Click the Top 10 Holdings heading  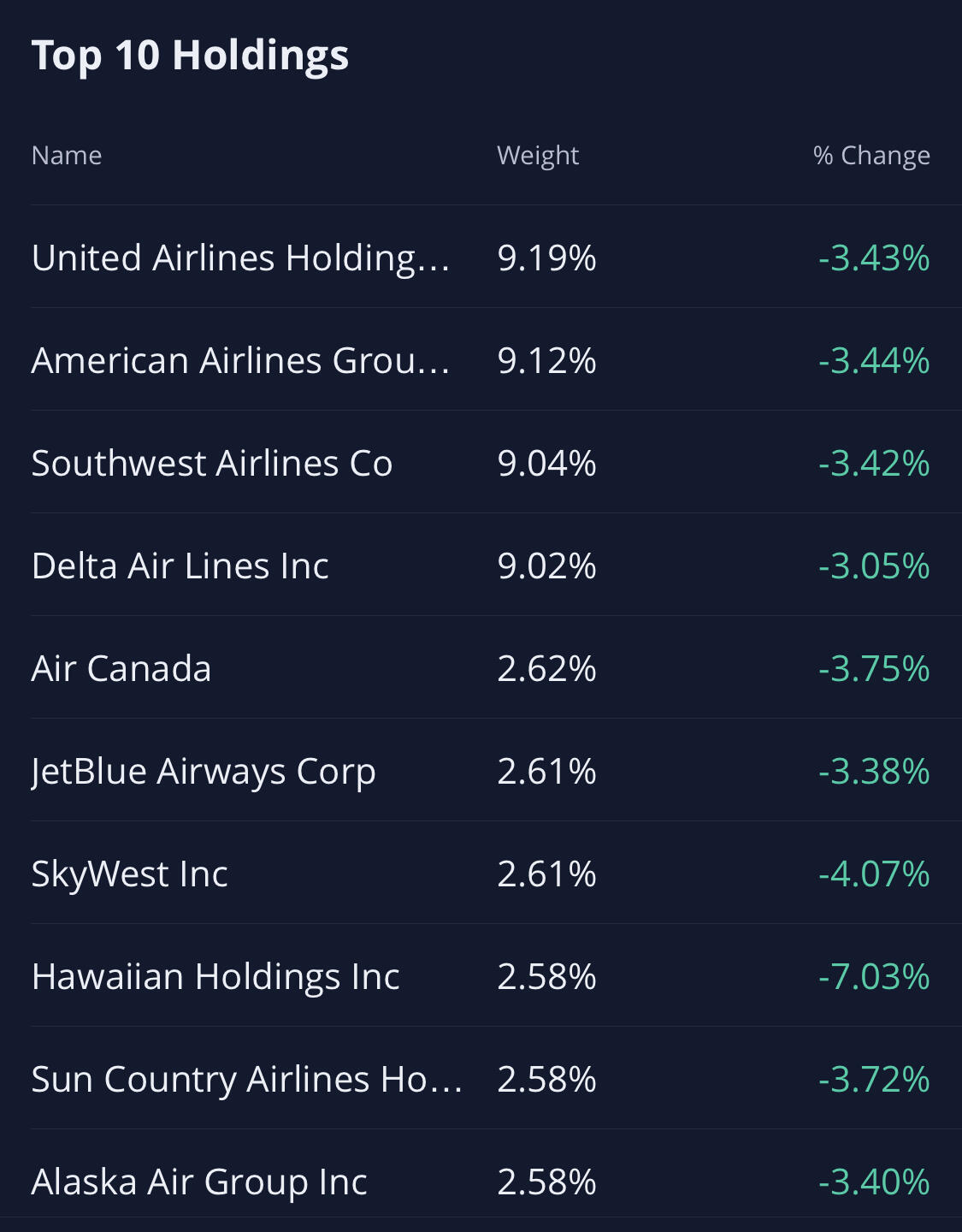click(x=190, y=55)
